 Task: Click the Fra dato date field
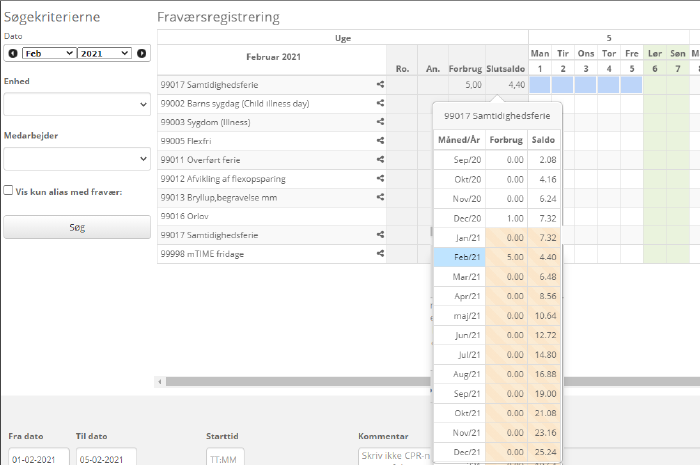coord(38,457)
